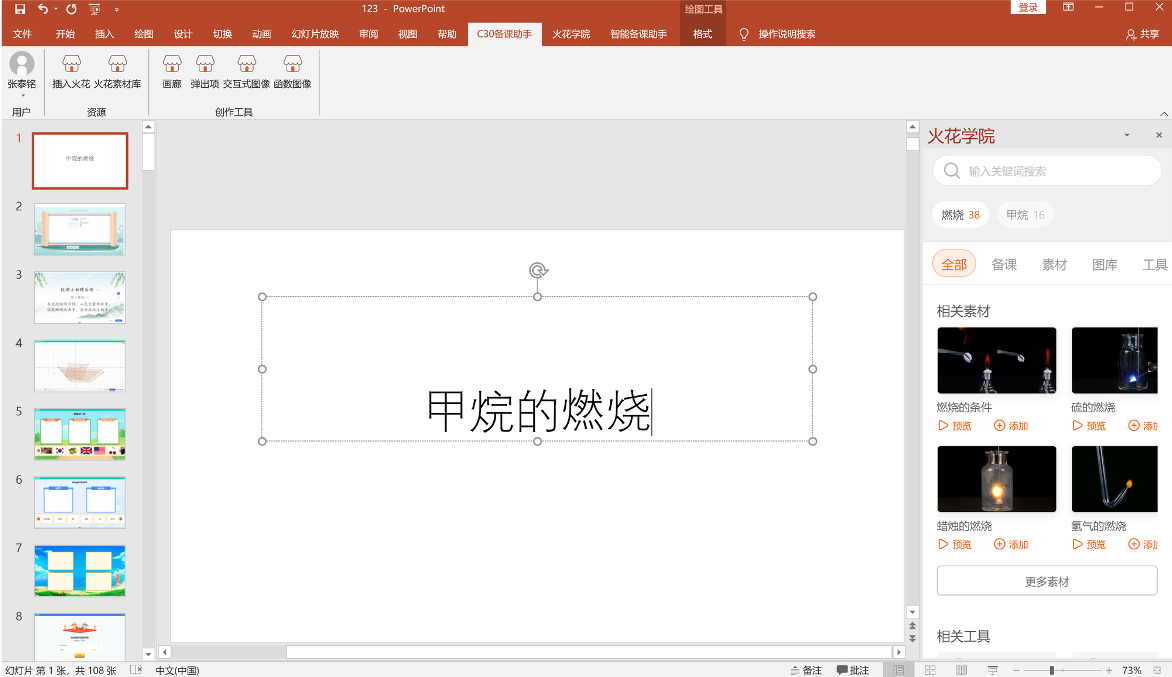
Task: Open the 燃烧的条件 material thumbnail
Action: (996, 360)
